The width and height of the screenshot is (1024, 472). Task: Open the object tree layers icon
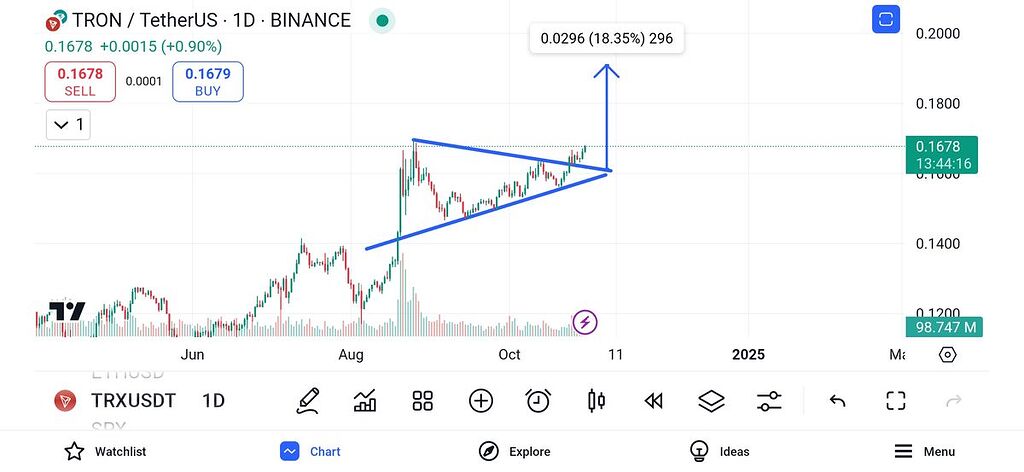click(x=711, y=401)
